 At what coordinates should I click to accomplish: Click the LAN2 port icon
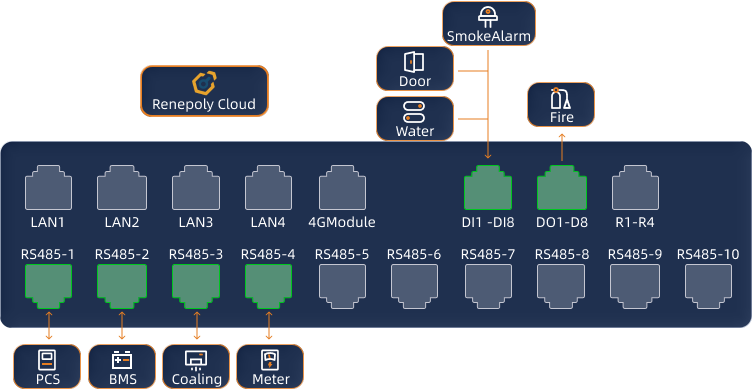(122, 188)
